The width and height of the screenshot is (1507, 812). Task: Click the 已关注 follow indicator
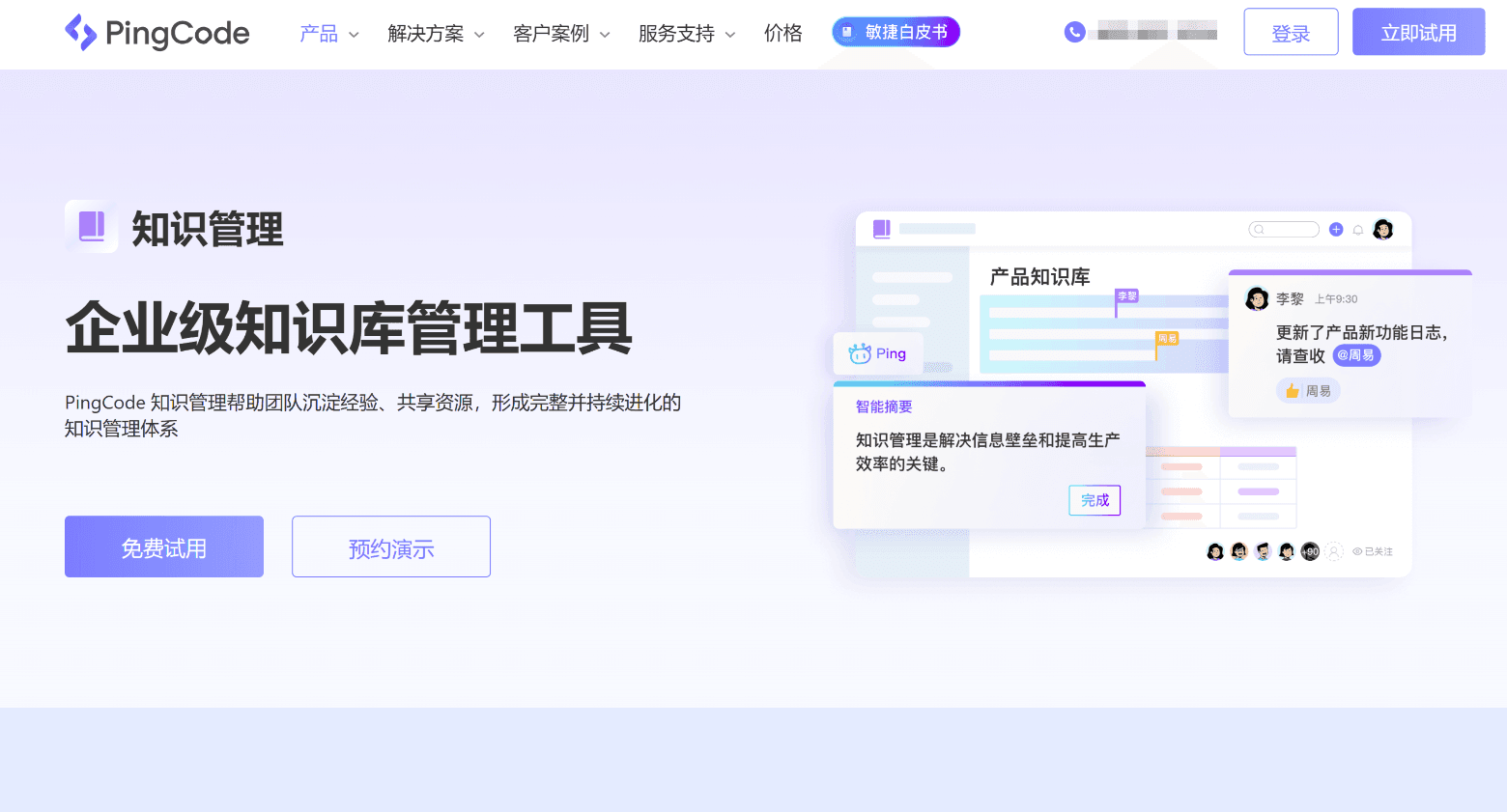tap(1373, 552)
